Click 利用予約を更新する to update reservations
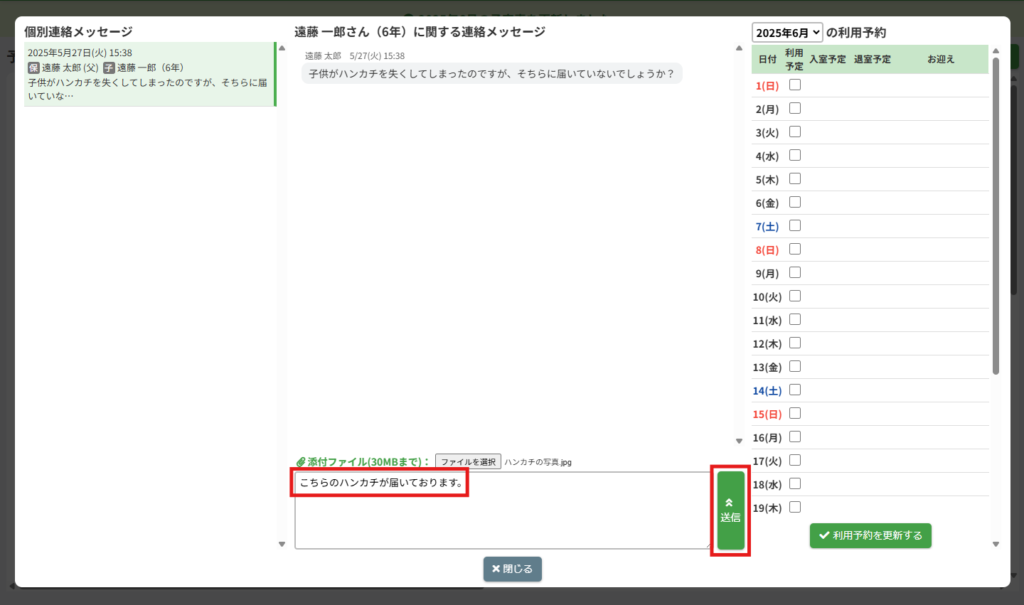 [x=870, y=535]
